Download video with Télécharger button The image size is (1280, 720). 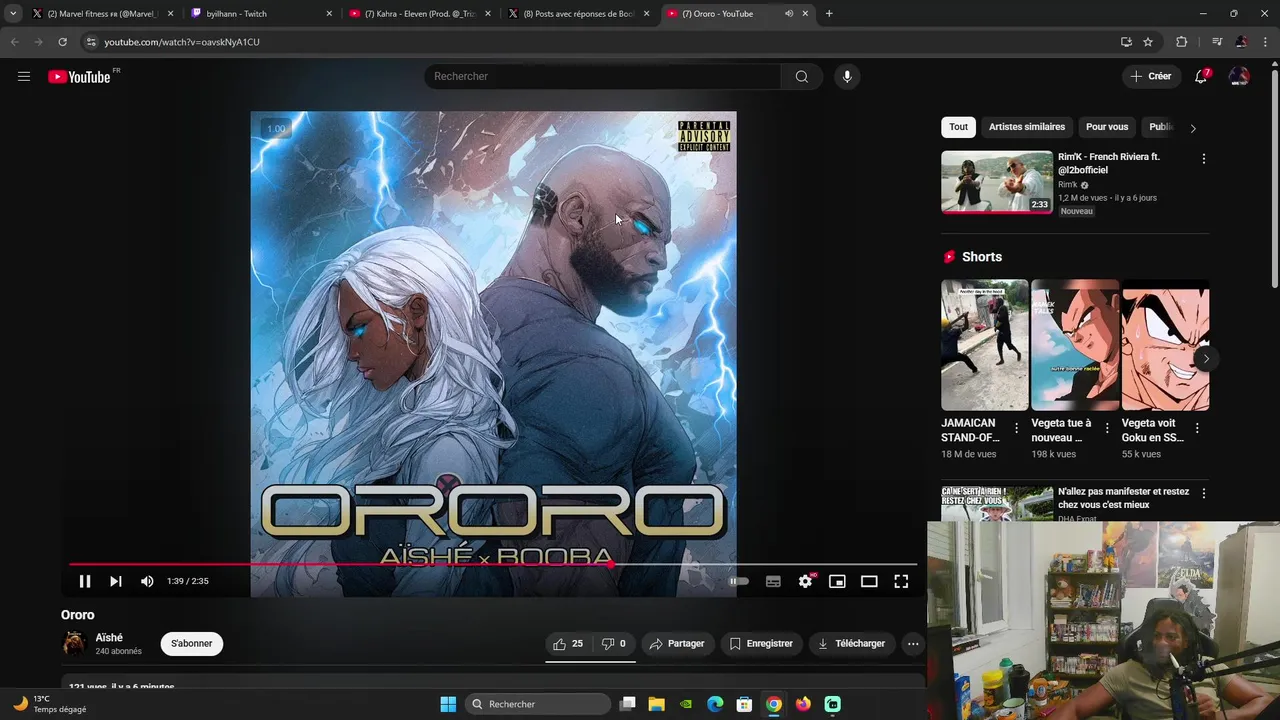852,644
